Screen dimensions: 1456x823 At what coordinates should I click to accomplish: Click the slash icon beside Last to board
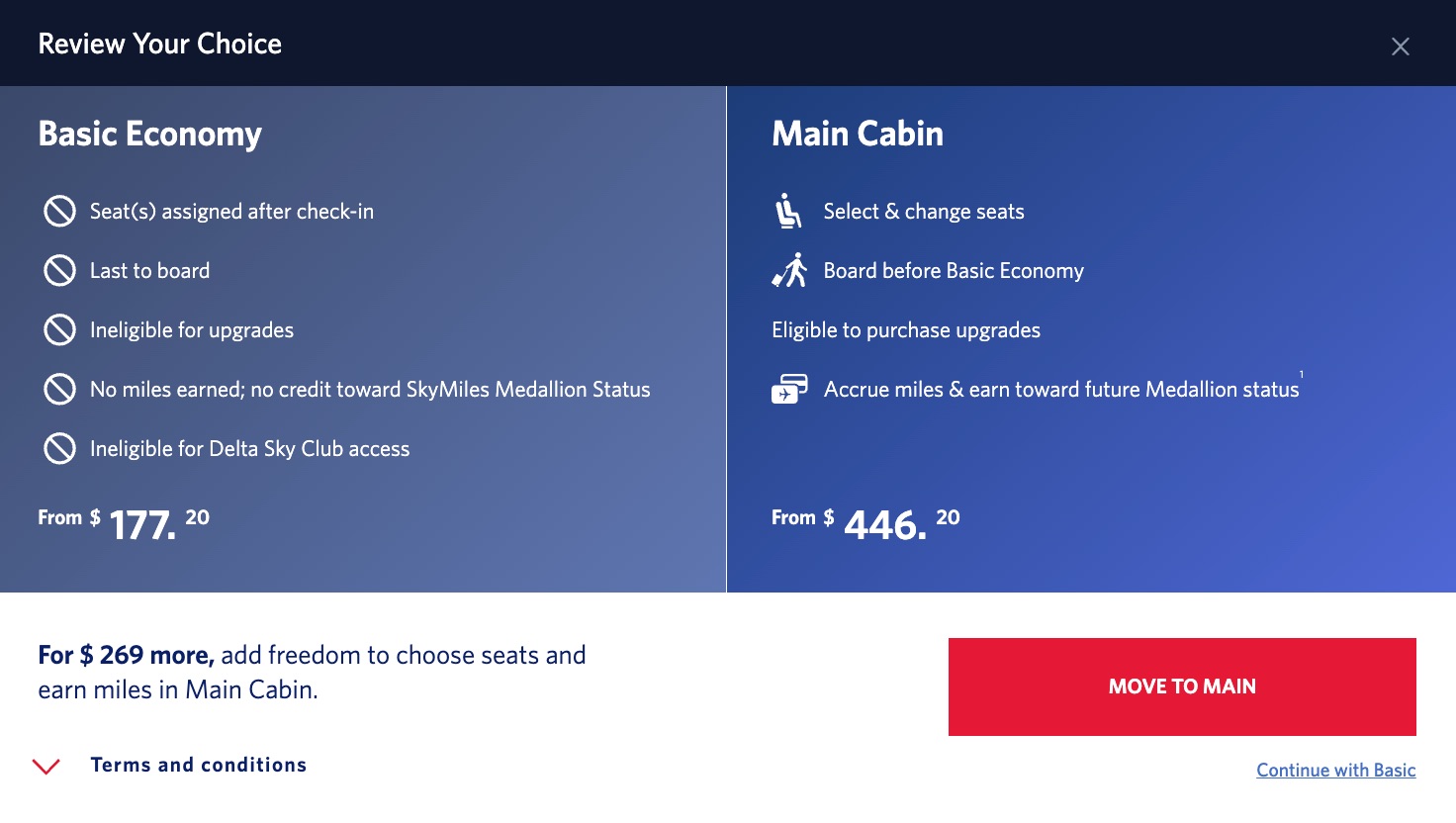[59, 270]
